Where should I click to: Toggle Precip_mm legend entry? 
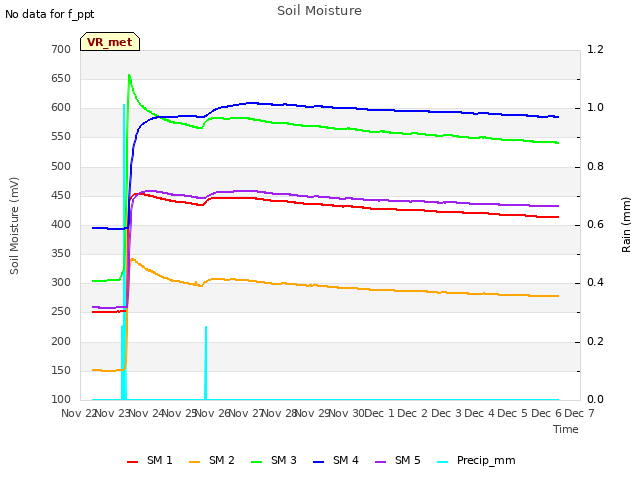pos(476,460)
